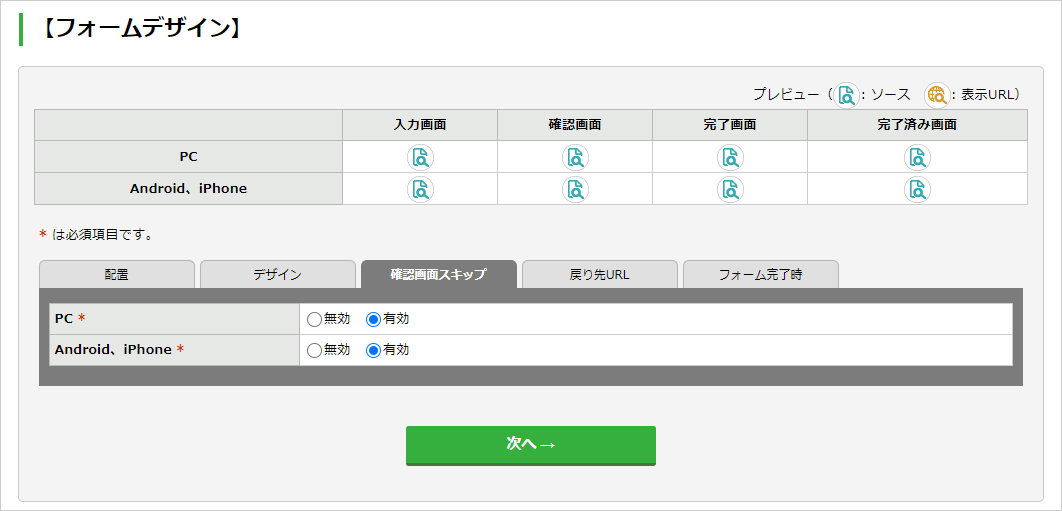Select 無効 for Android、iPhone row
The width and height of the screenshot is (1062, 511).
pyautogui.click(x=314, y=350)
